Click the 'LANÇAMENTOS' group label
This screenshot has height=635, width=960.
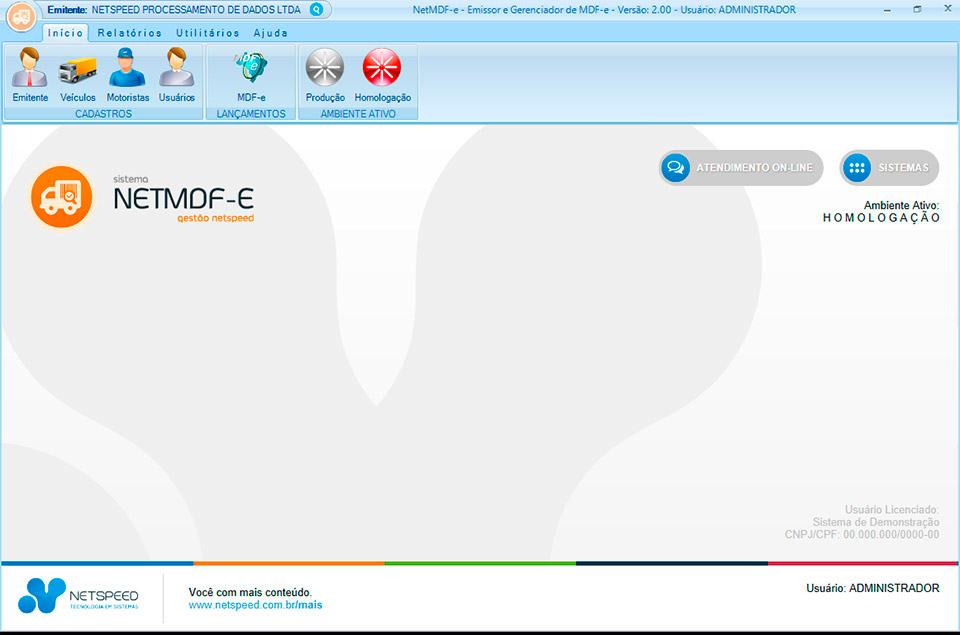(251, 114)
